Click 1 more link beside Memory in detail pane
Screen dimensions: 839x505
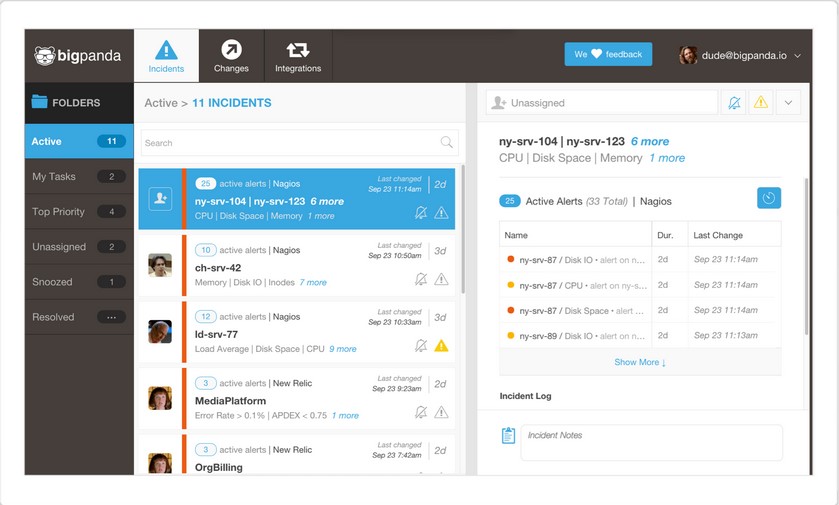(667, 158)
